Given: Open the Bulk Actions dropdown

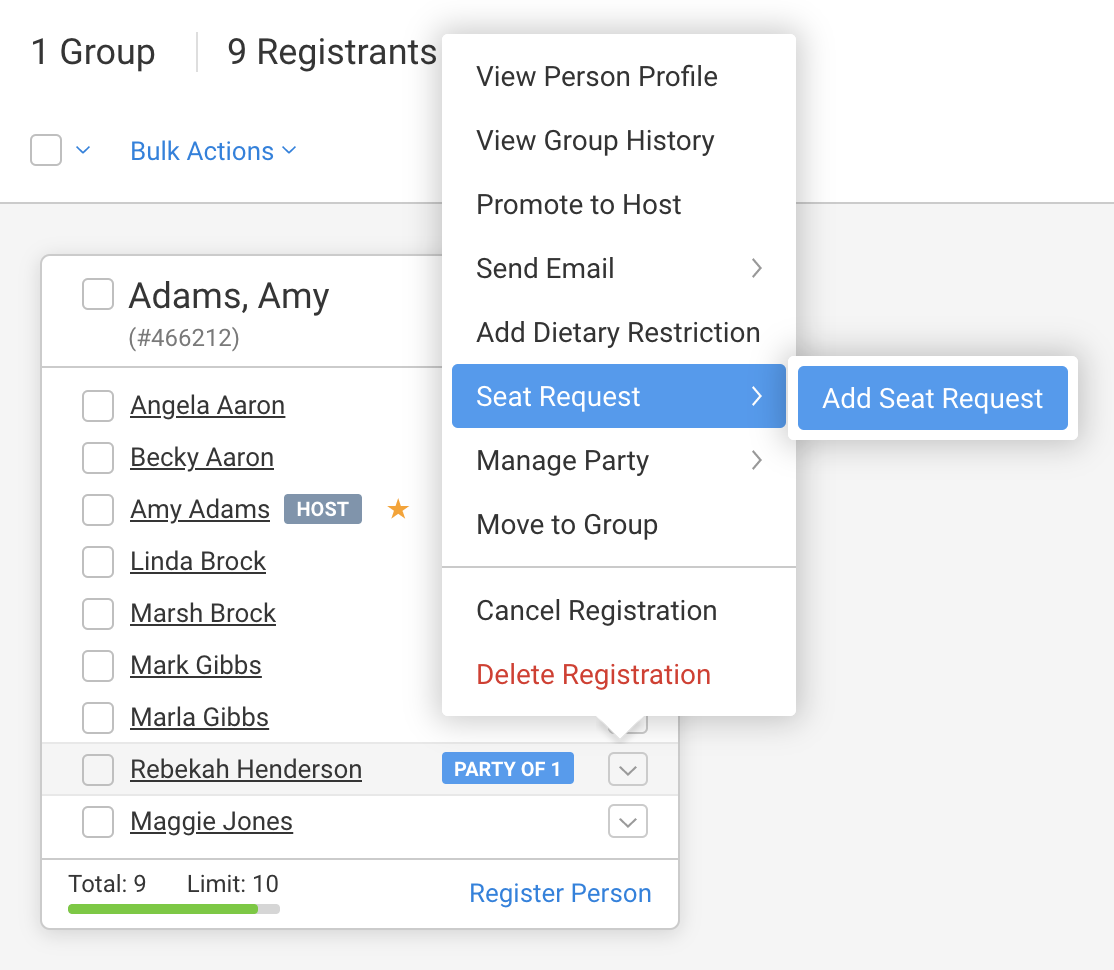Looking at the screenshot, I should [x=213, y=151].
